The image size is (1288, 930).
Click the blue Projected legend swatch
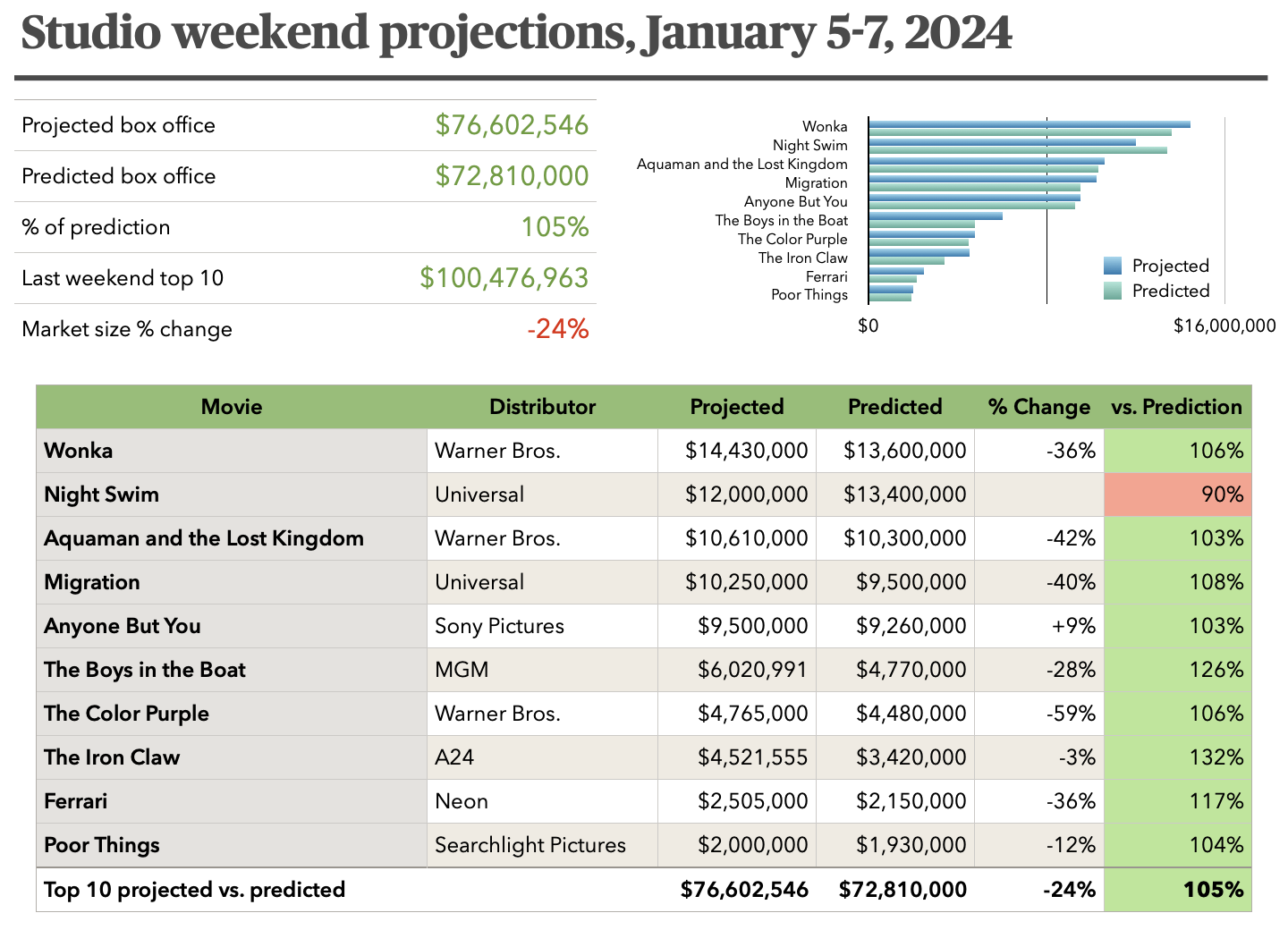tap(1112, 266)
